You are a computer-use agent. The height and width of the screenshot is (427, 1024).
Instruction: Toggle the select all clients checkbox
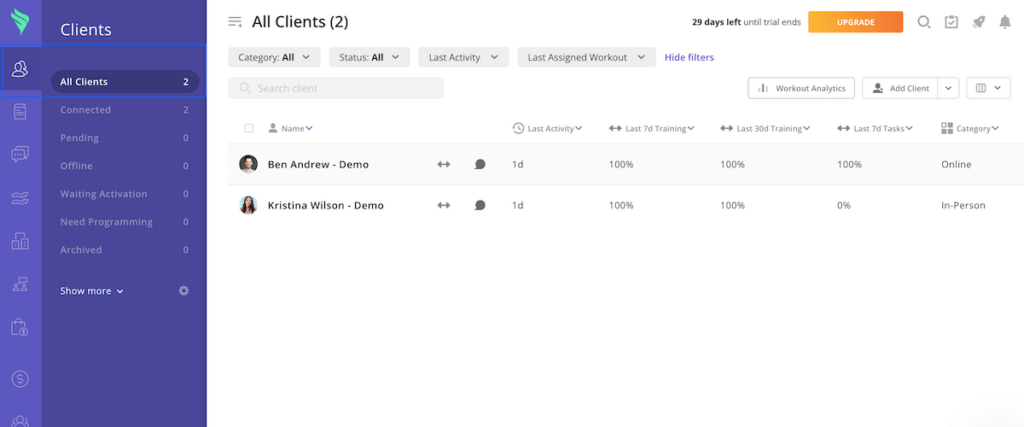click(x=249, y=128)
